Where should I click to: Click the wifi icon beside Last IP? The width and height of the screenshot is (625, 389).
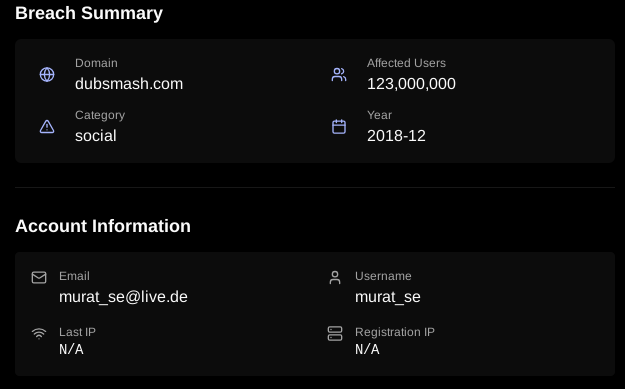(39, 333)
